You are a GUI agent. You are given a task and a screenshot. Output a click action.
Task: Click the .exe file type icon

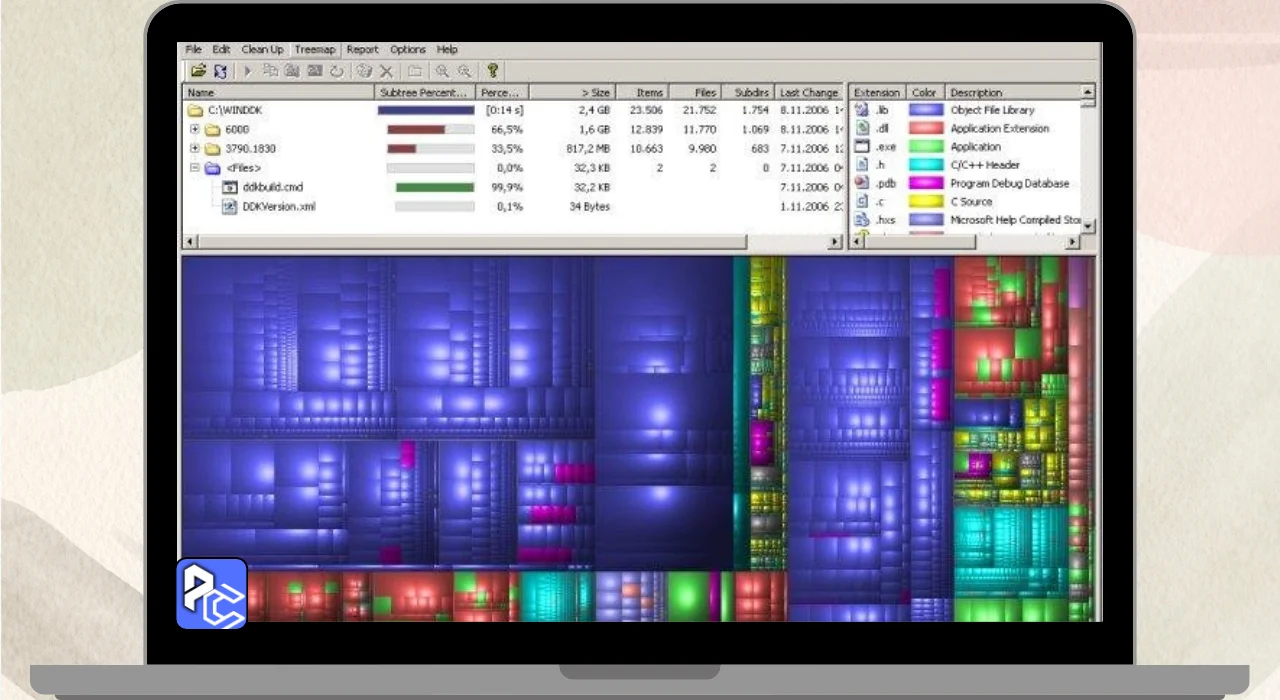[x=861, y=147]
